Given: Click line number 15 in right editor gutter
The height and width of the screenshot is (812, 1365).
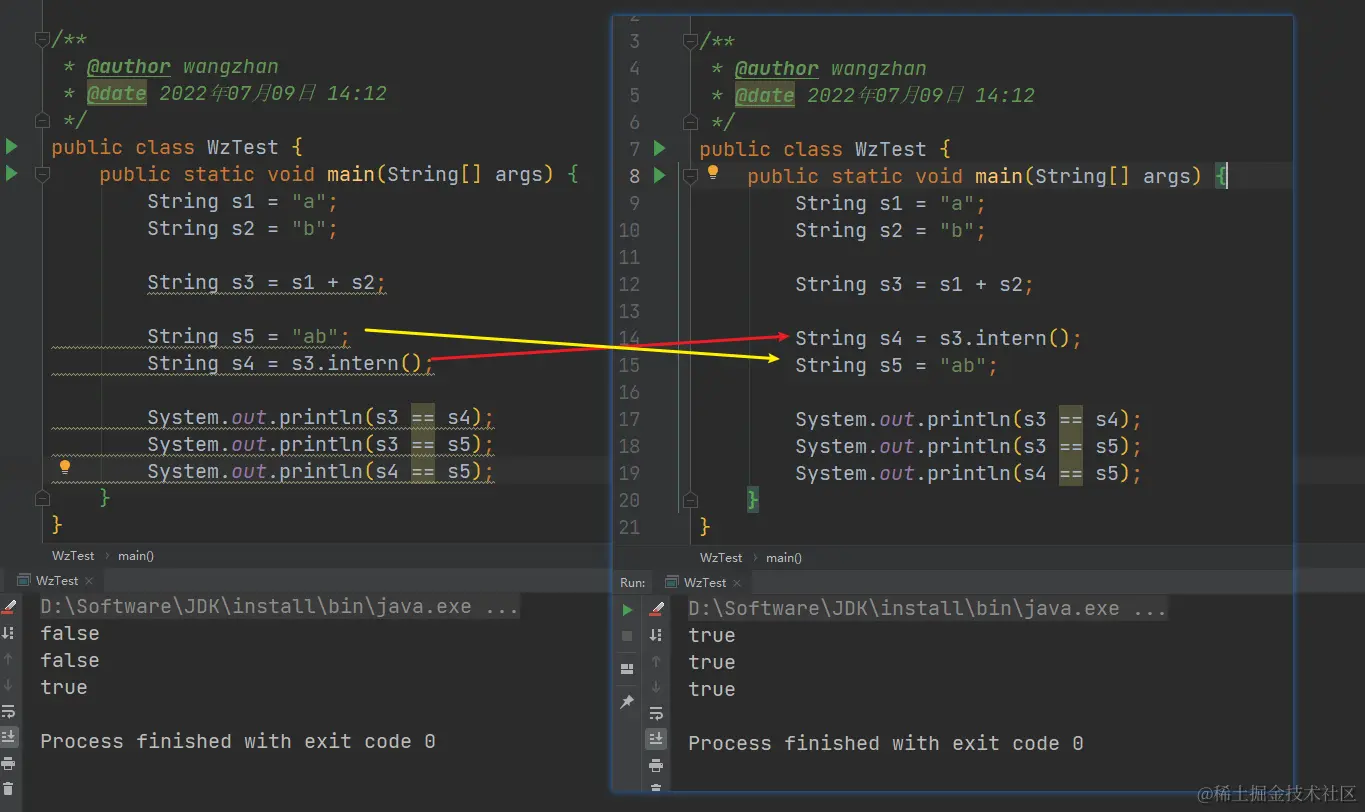Looking at the screenshot, I should (x=629, y=365).
